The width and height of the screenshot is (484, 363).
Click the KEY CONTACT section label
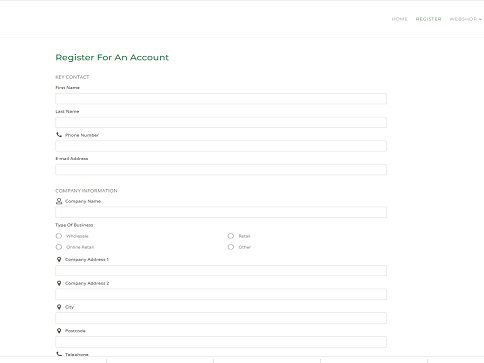click(x=72, y=77)
